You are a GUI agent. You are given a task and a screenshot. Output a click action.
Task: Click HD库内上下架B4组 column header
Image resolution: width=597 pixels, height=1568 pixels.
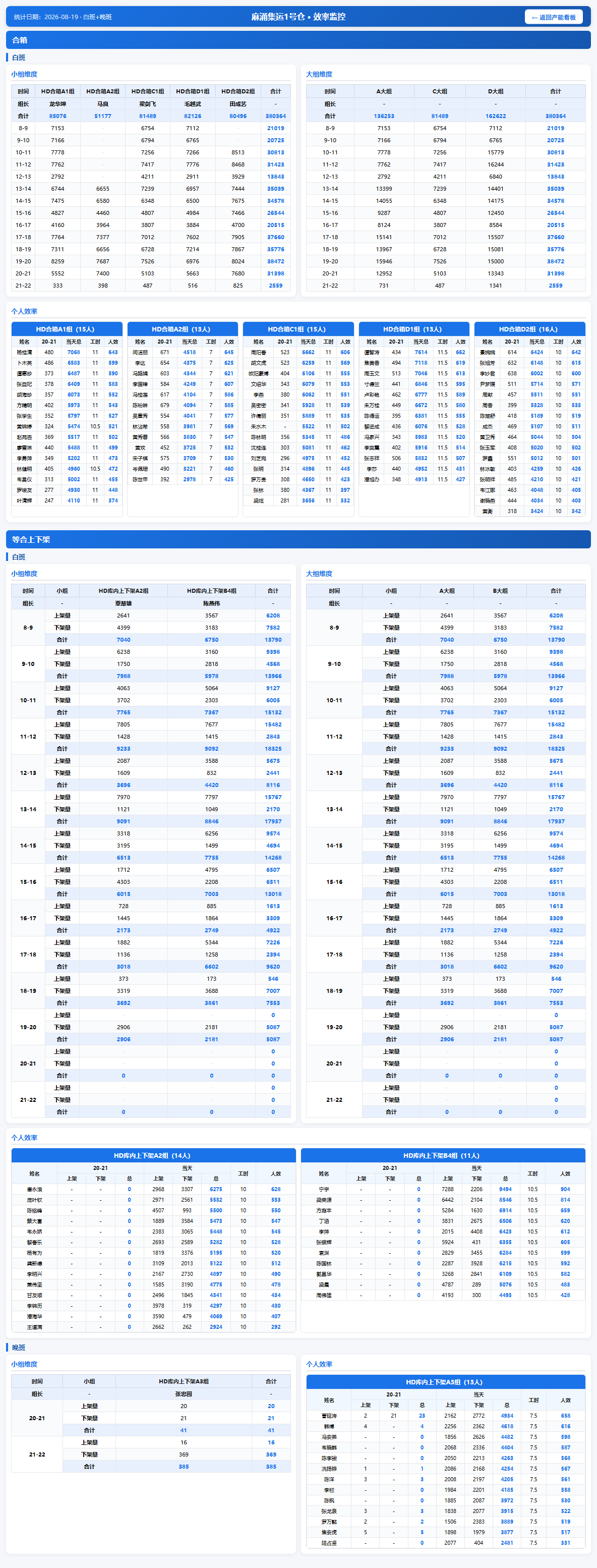(212, 591)
